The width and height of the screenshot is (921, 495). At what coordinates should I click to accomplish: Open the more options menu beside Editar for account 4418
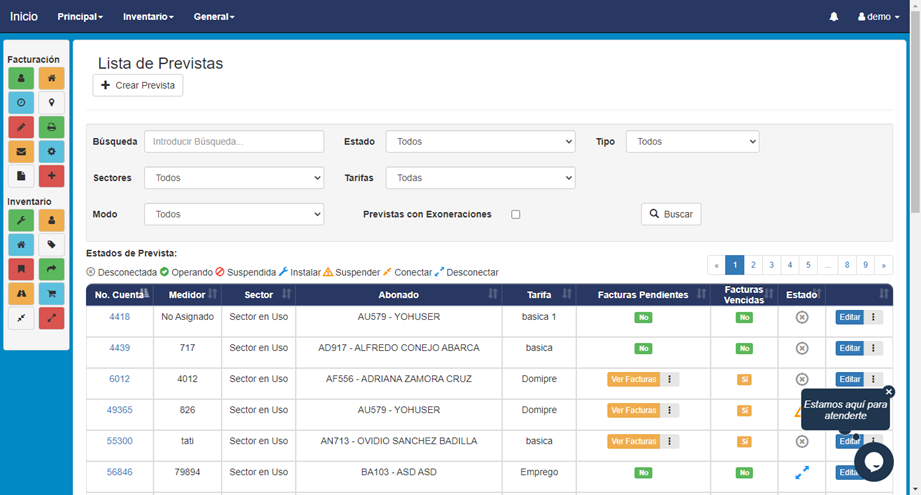point(873,317)
